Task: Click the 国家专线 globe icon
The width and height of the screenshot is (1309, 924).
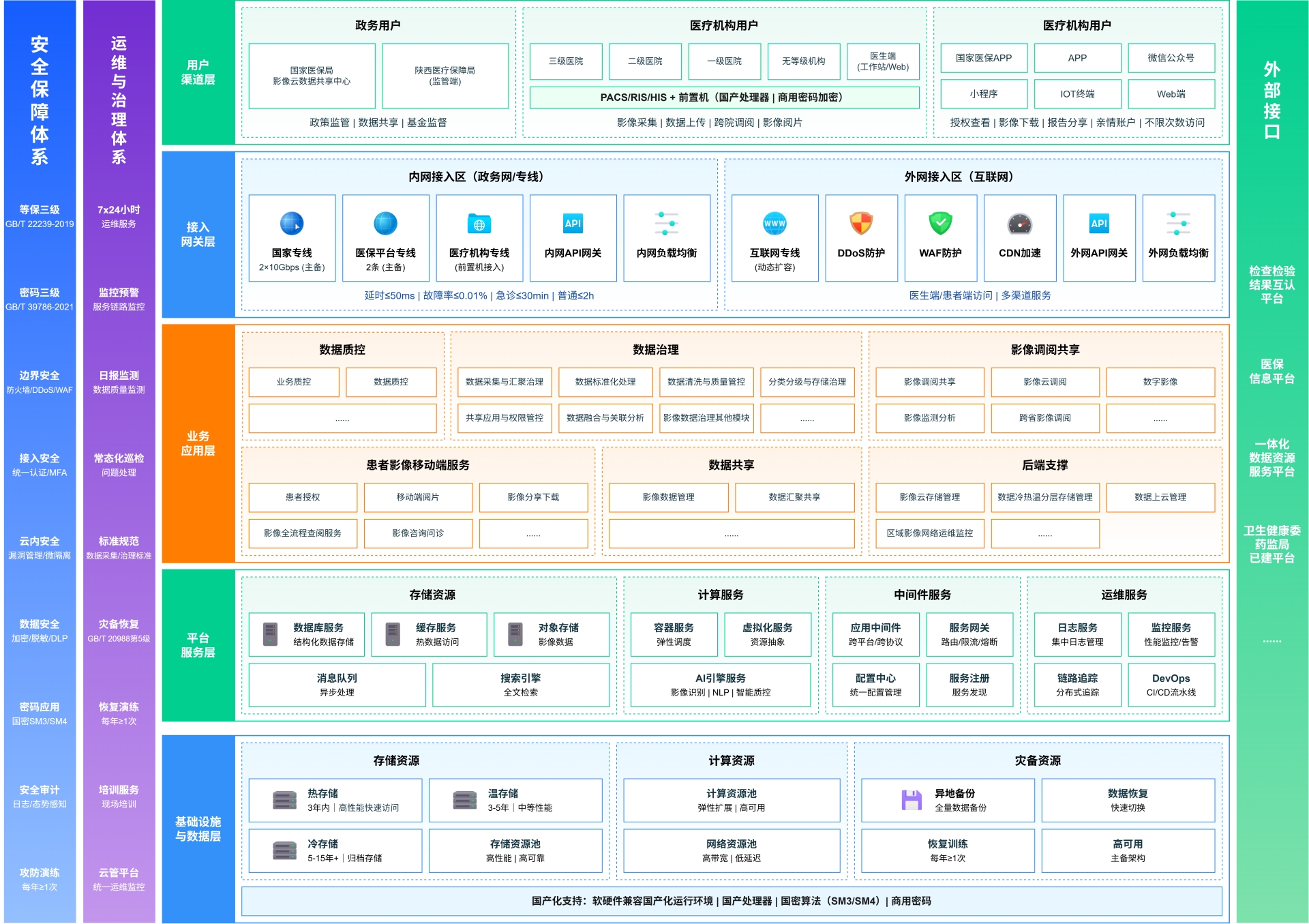Action: pos(292,224)
